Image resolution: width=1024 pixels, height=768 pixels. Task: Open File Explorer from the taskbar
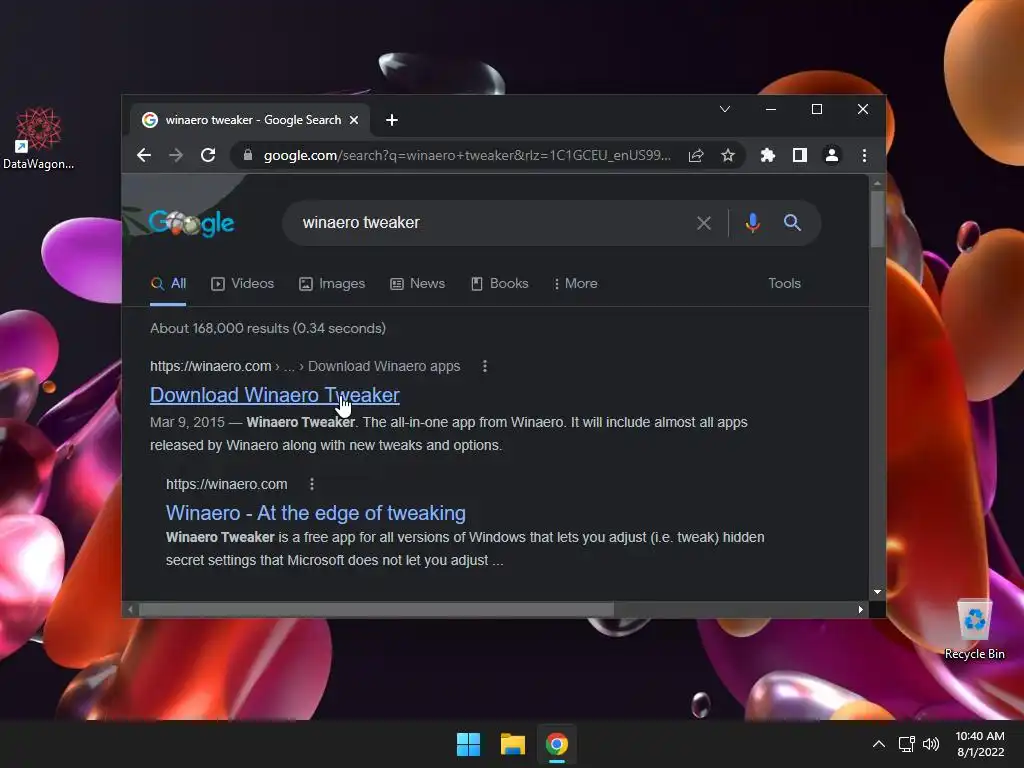(513, 744)
